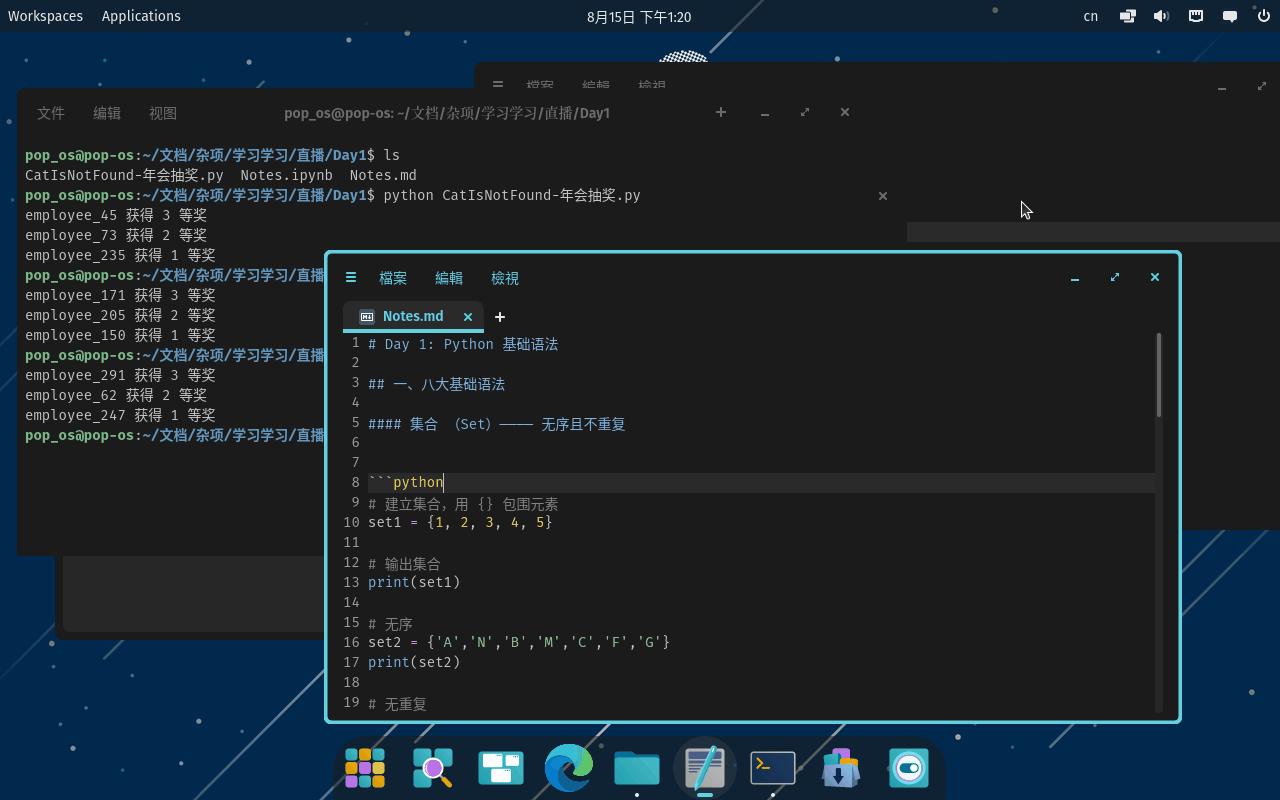Open the app library grid in dock
The width and height of the screenshot is (1280, 800).
point(365,768)
